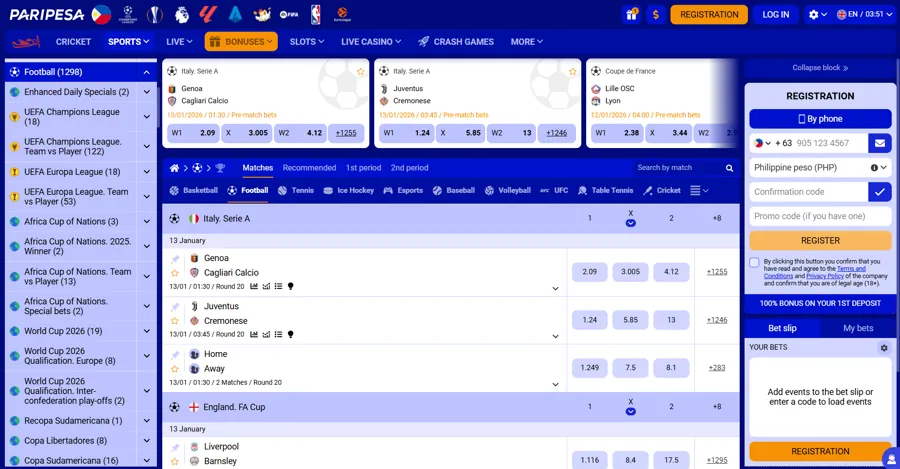900x469 pixels.
Task: Open statistics chart icon for Genoa match
Action: coord(254,286)
